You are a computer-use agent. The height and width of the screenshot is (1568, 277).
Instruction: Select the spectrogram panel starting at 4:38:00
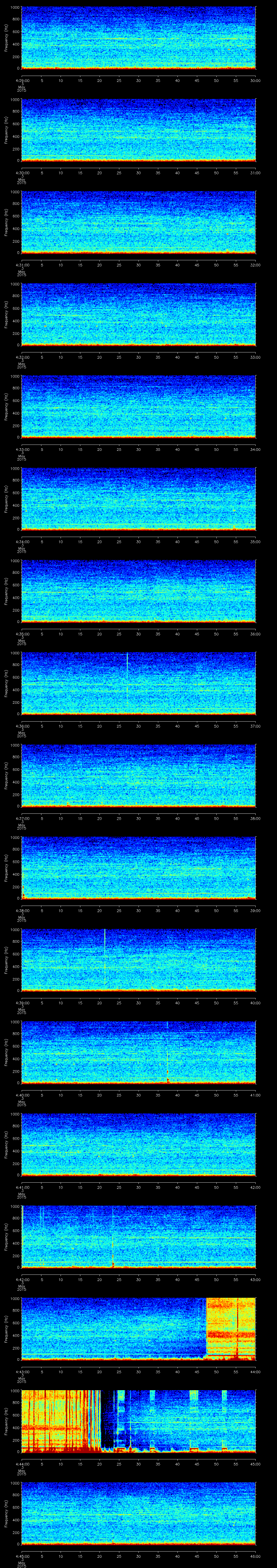[x=138, y=868]
